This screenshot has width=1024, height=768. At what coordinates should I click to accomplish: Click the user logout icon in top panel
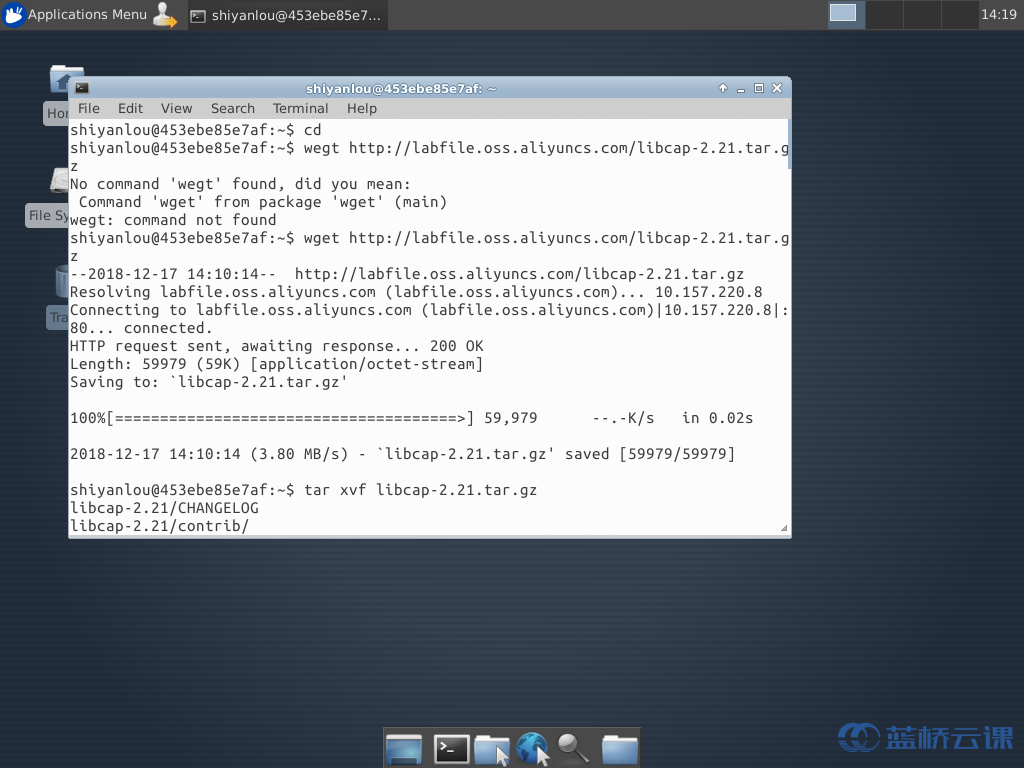coord(165,14)
